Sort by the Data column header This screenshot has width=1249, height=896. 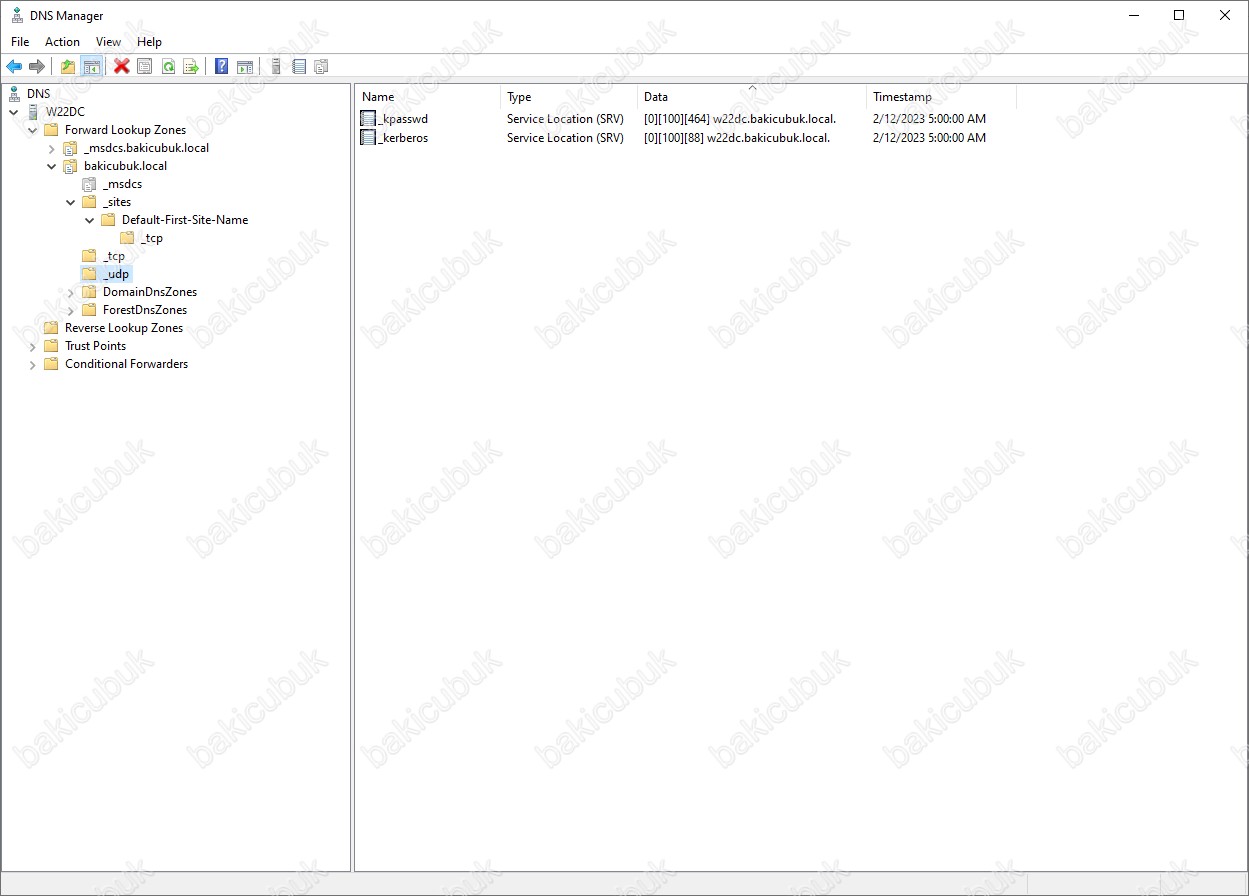tap(752, 97)
